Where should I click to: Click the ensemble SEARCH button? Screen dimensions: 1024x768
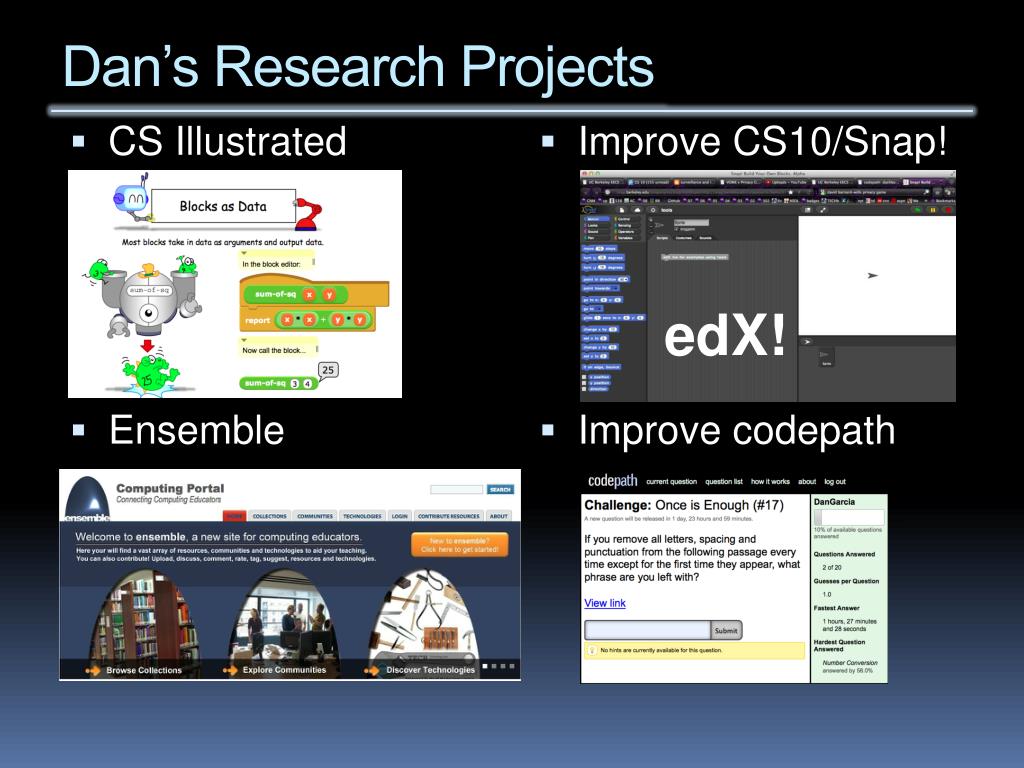point(500,489)
